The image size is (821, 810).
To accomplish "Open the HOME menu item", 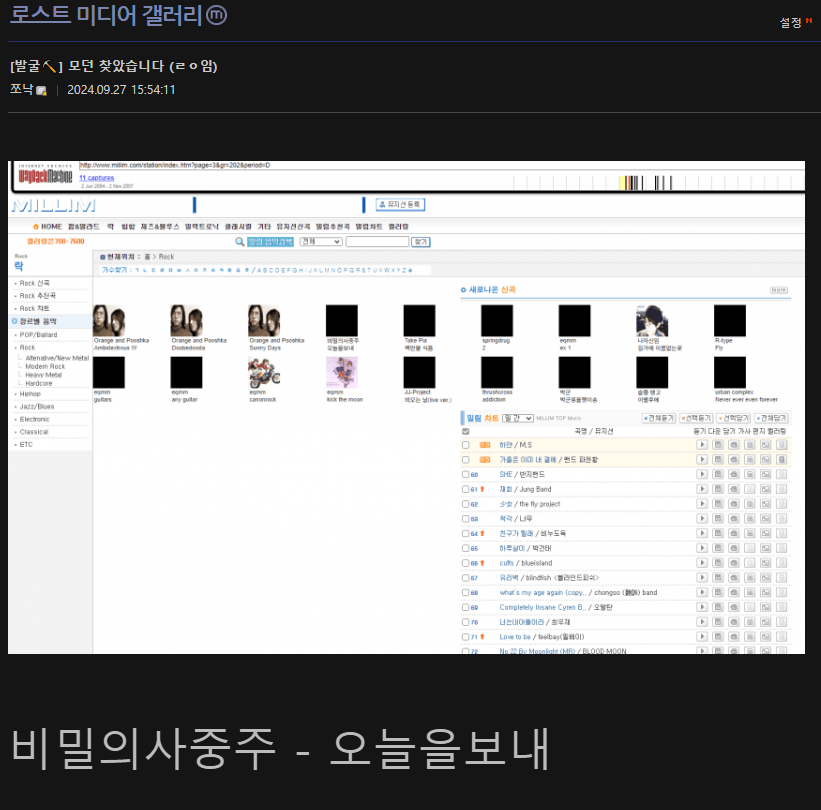I will coord(48,227).
